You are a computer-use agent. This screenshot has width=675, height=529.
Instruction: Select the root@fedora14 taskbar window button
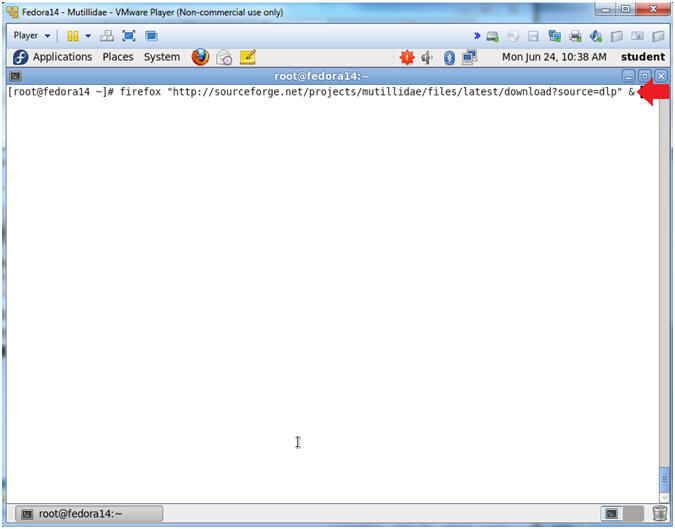coord(89,514)
